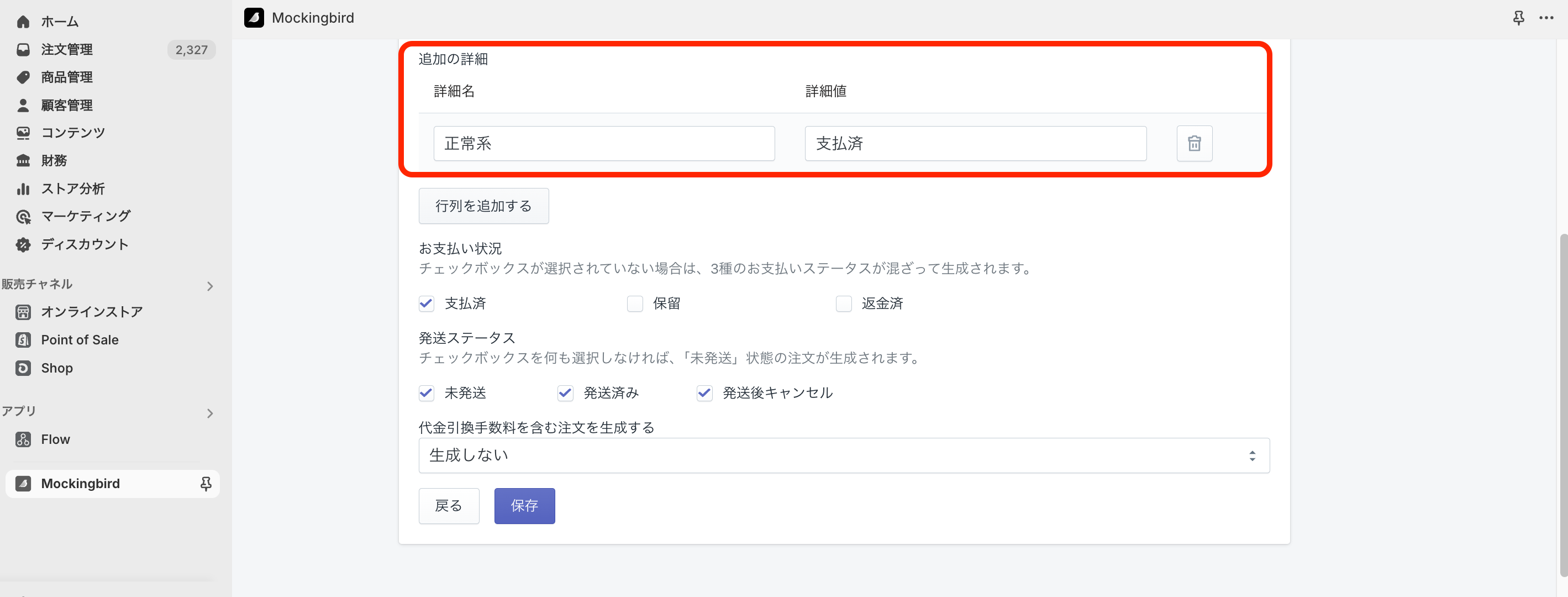Click the 戻る button
The width and height of the screenshot is (1568, 597).
(x=449, y=506)
